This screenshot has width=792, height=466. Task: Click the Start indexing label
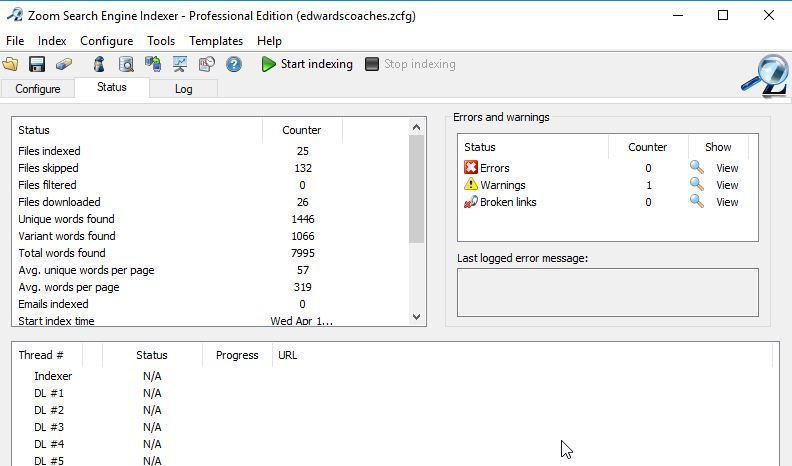pos(317,64)
